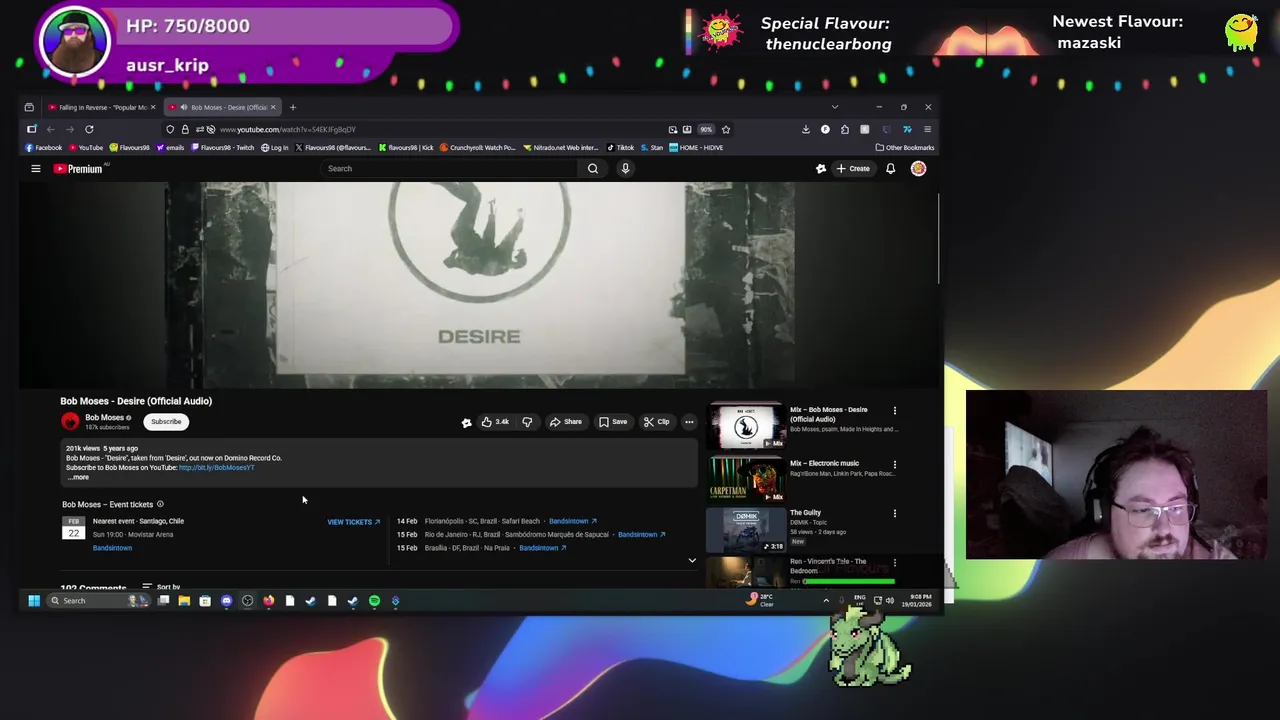Open the sidebar toggle icon beside back arrow
Screen dimensions: 1280x720
point(32,129)
